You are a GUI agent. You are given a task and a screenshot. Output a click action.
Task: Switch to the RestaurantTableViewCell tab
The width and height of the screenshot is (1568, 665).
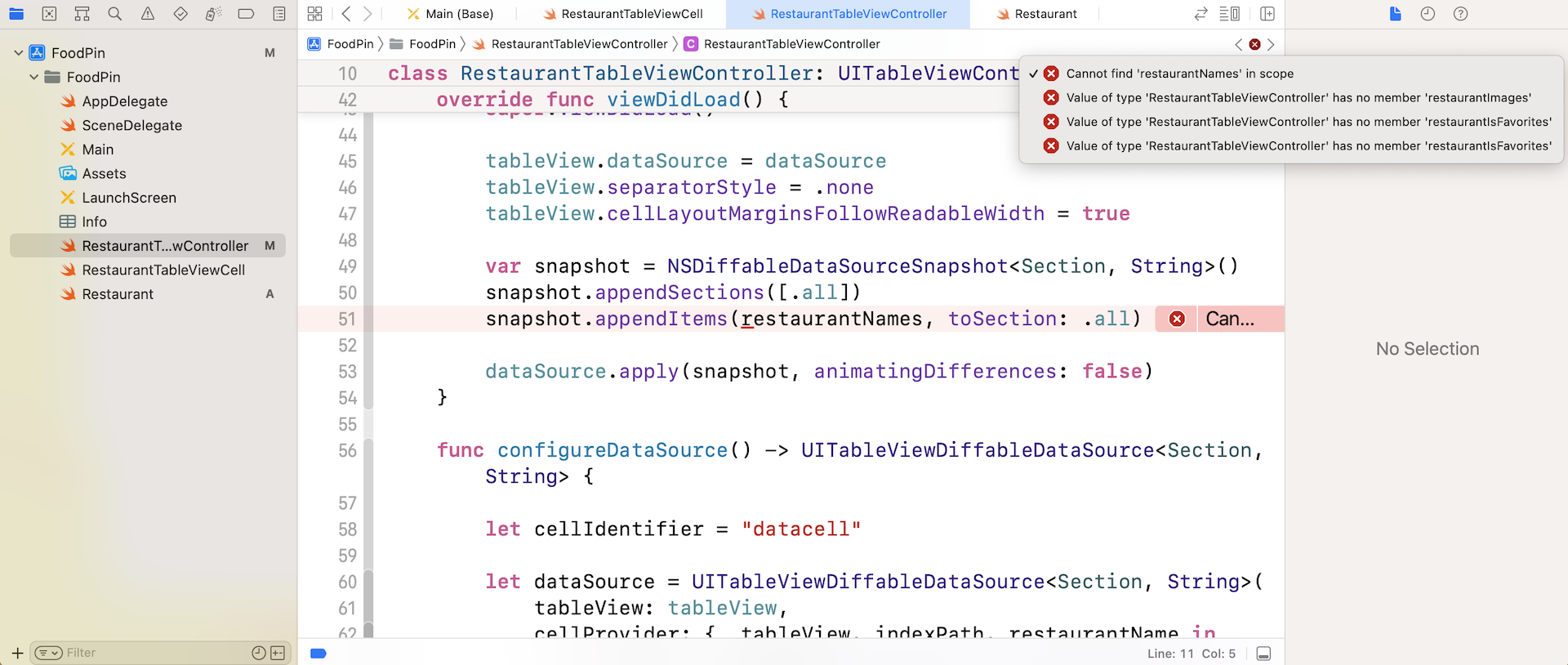click(631, 14)
